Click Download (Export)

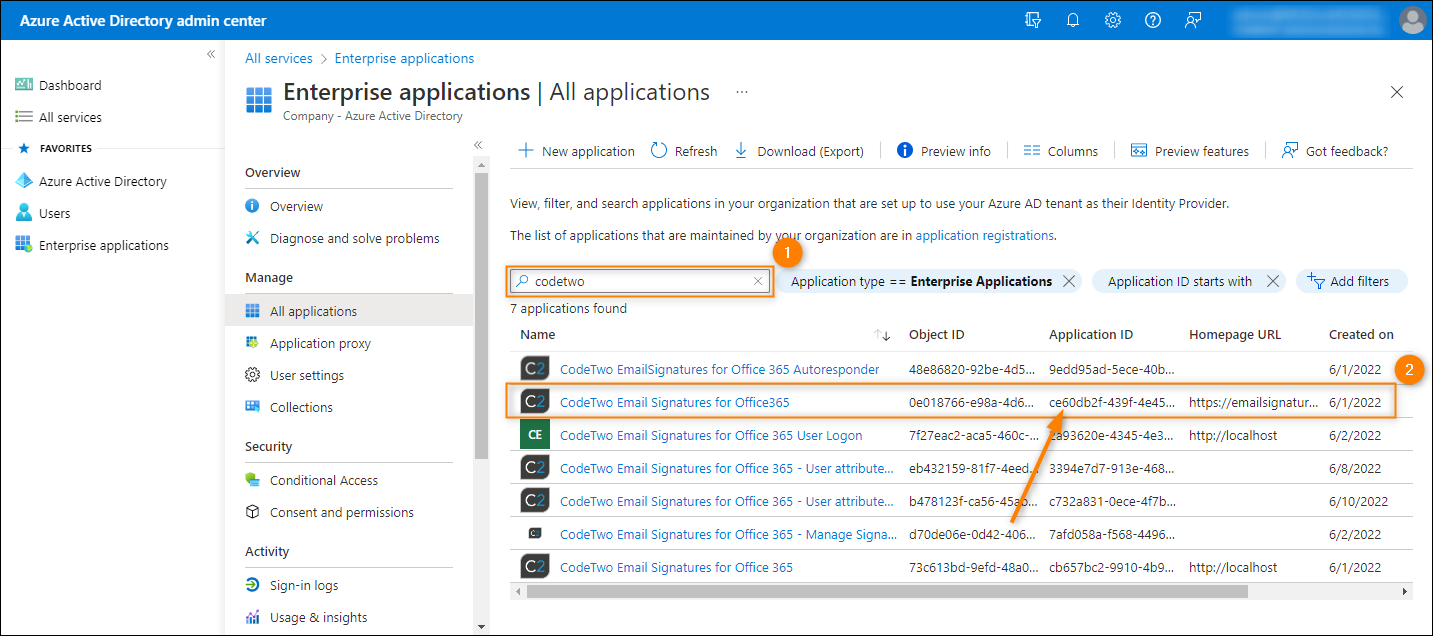[x=799, y=151]
